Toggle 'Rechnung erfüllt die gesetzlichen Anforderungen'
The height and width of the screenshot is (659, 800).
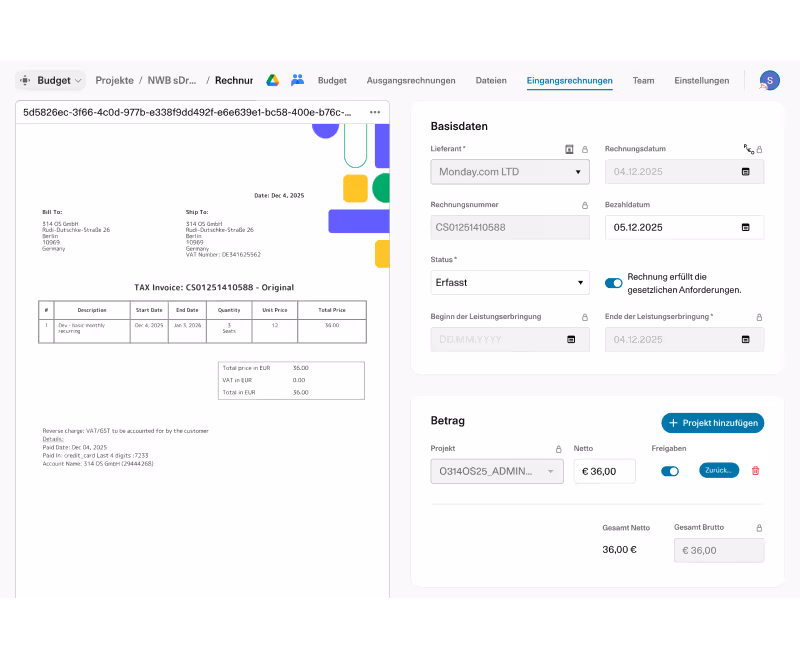[x=613, y=283]
